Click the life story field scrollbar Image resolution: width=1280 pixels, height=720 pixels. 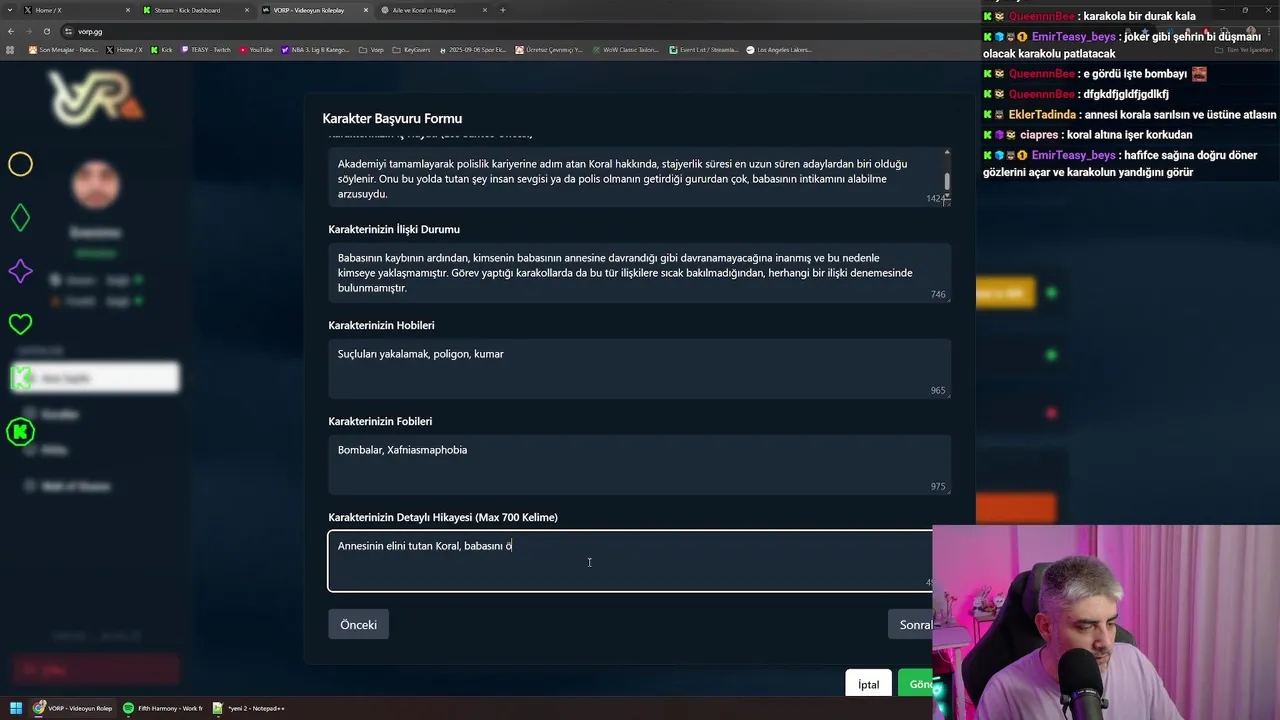click(947, 180)
